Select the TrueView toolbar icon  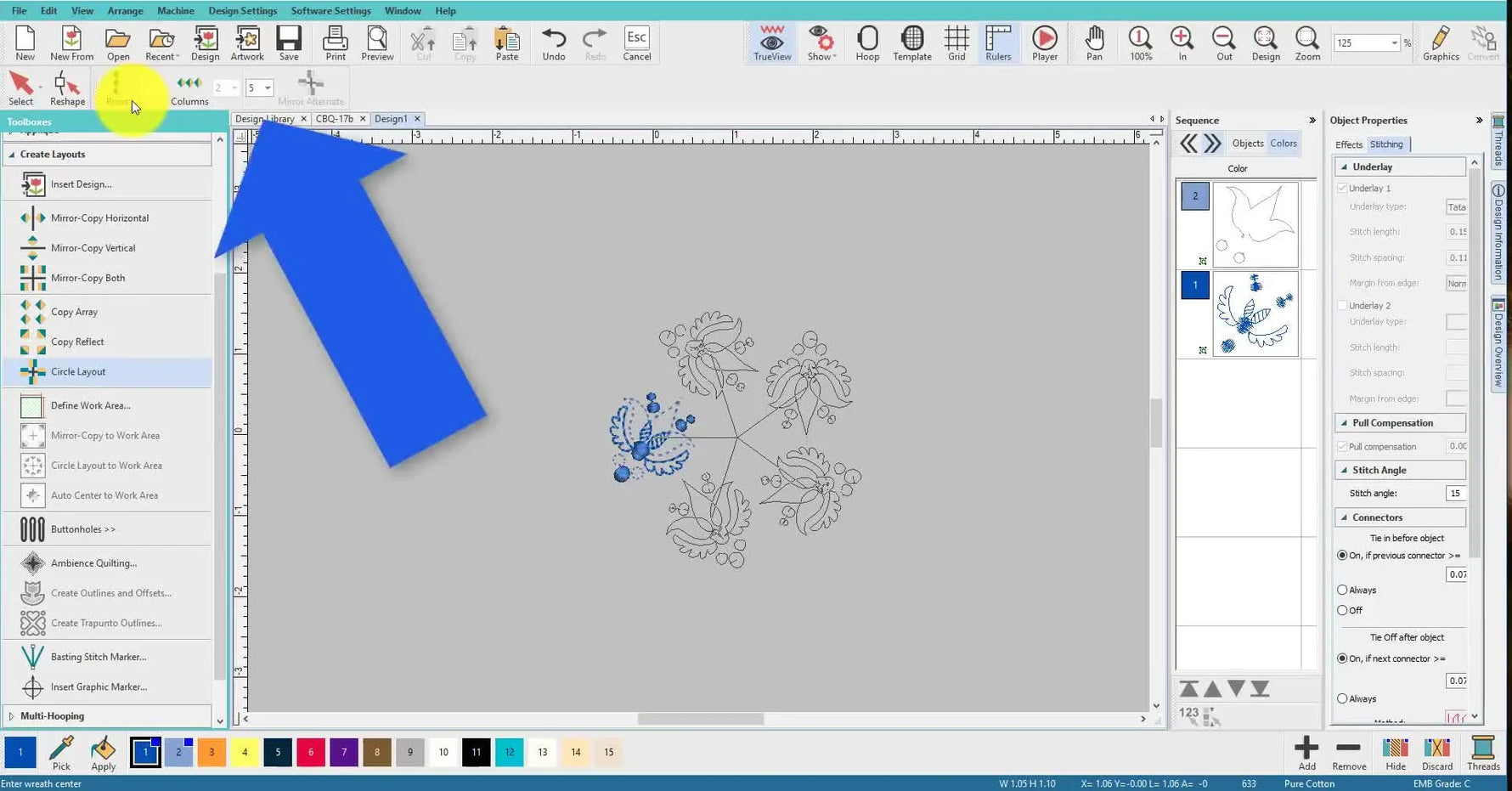point(771,42)
